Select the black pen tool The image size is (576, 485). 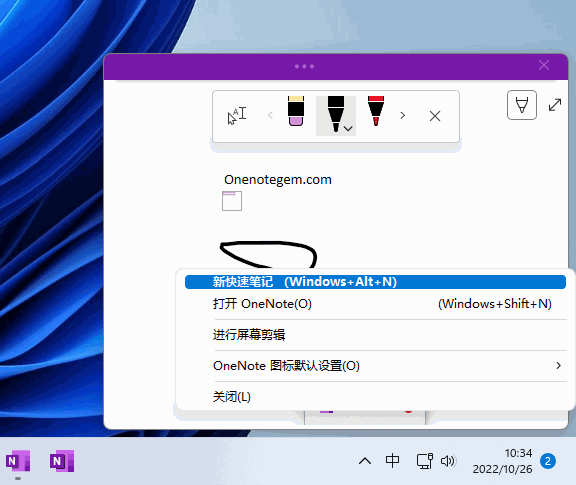[x=335, y=114]
